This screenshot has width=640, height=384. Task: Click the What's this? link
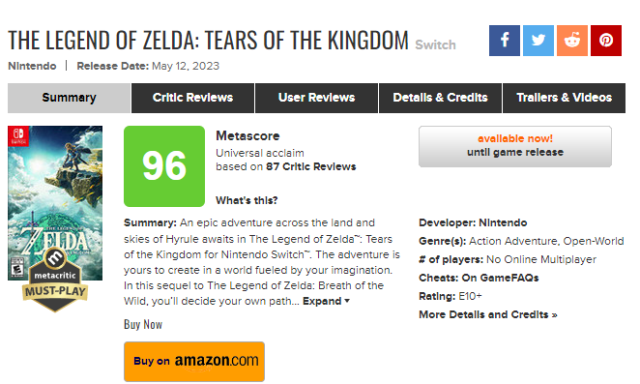click(247, 200)
